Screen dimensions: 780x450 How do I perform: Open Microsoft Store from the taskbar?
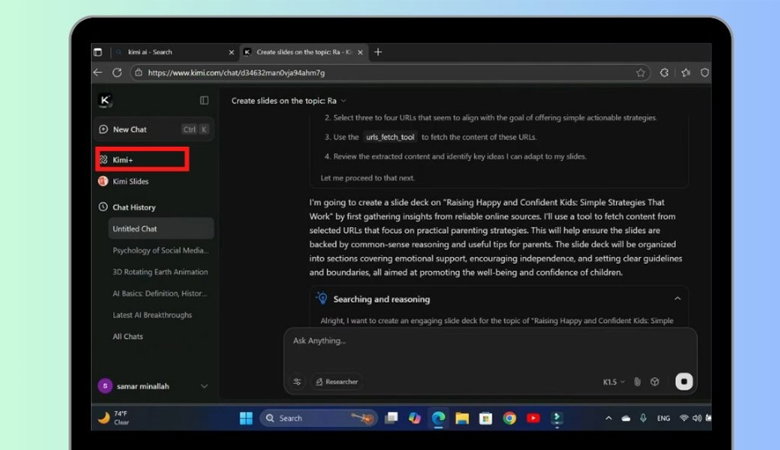tap(486, 418)
